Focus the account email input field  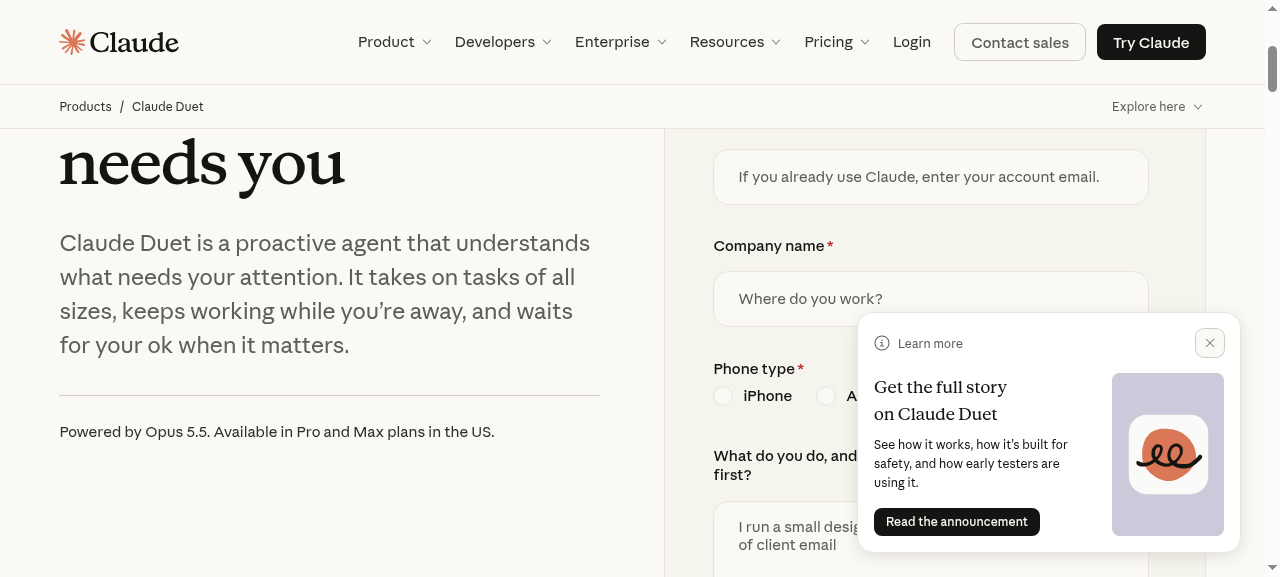pyautogui.click(x=931, y=177)
